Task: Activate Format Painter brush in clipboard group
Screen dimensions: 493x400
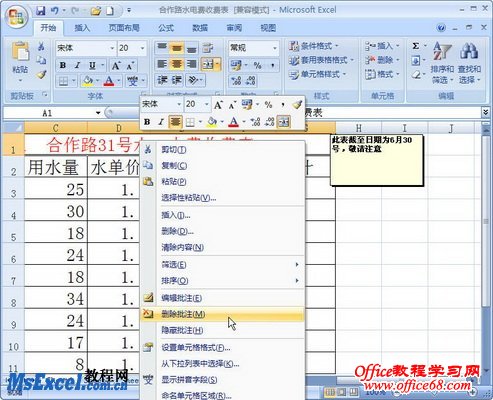Action: tap(41, 75)
